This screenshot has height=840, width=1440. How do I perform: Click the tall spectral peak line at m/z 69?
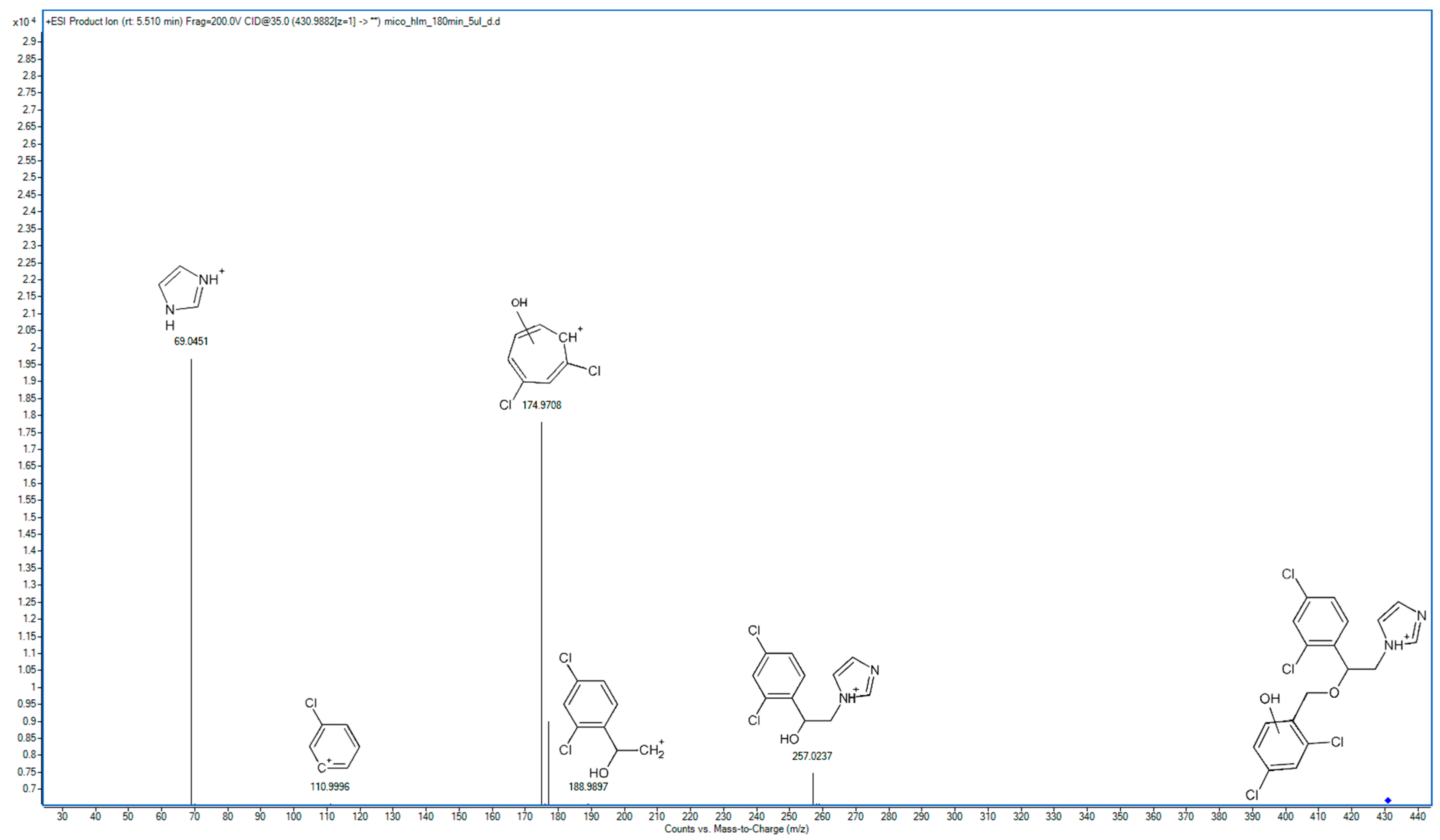(x=192, y=581)
